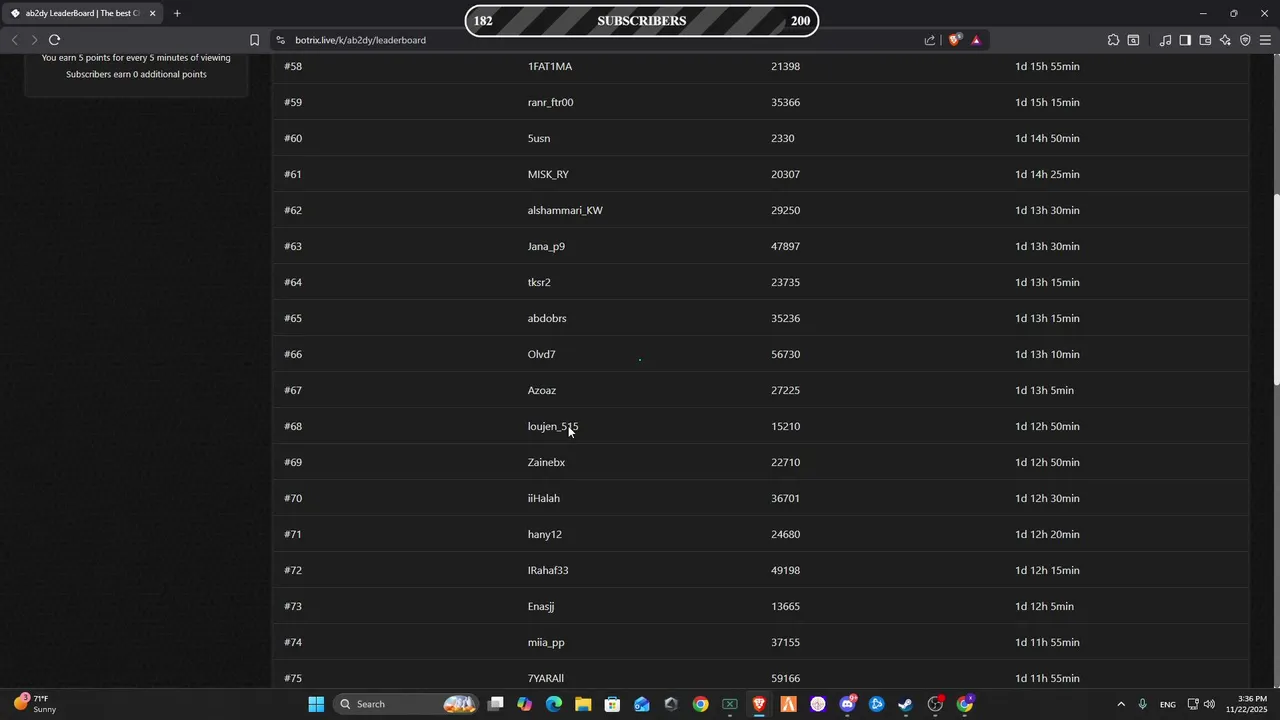Click username Azoaz
This screenshot has width=1280, height=720.
click(542, 390)
